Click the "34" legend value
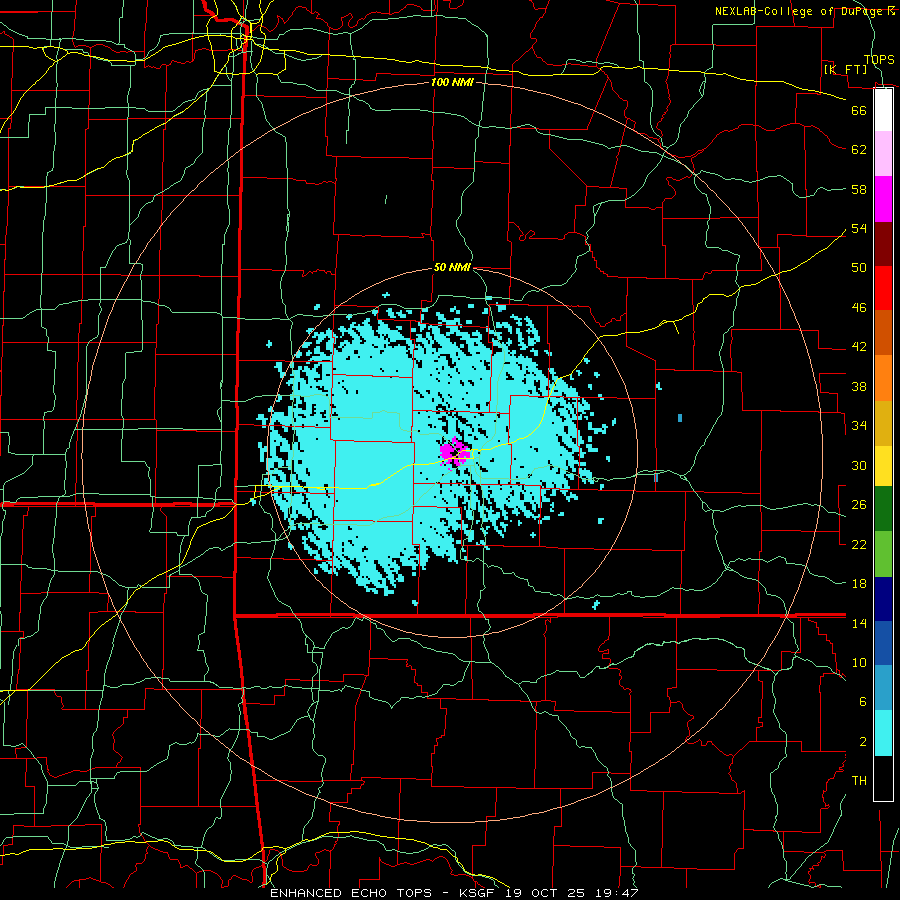Screen dimensions: 900x900 coord(859,426)
